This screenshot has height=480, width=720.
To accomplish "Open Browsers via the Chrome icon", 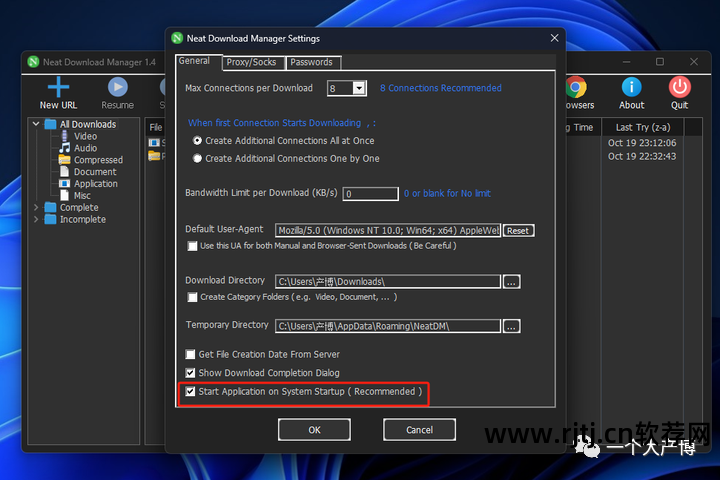I will (x=575, y=87).
